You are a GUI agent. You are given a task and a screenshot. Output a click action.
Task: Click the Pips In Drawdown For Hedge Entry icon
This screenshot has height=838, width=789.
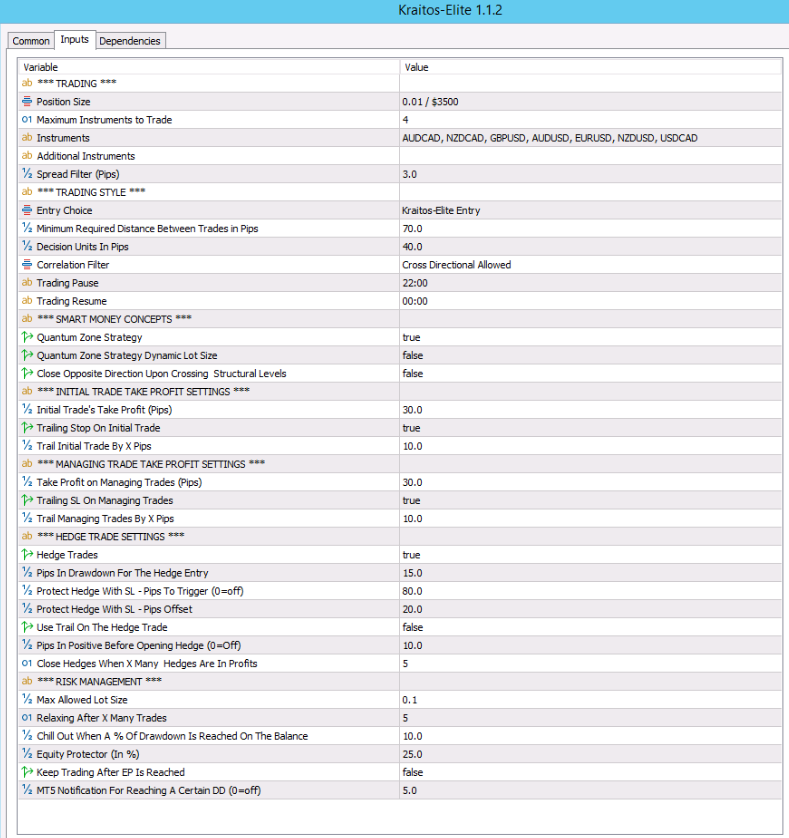[x=27, y=572]
